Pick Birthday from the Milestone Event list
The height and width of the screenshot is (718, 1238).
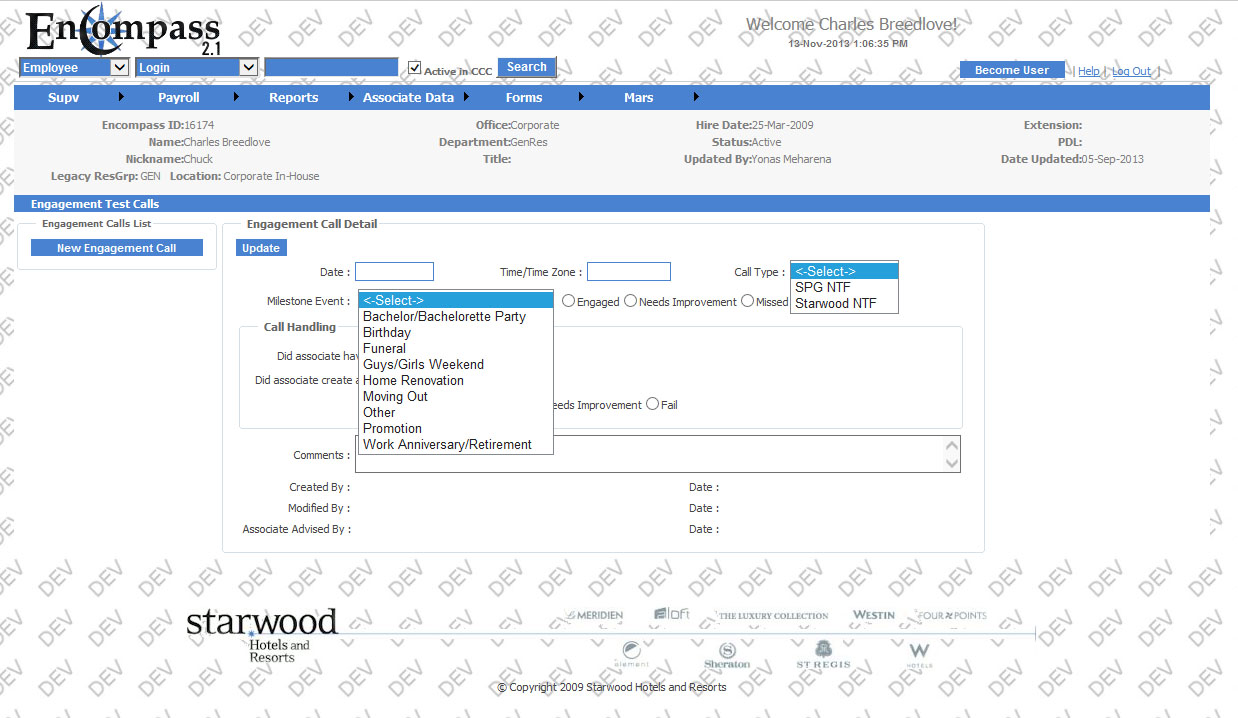(387, 332)
